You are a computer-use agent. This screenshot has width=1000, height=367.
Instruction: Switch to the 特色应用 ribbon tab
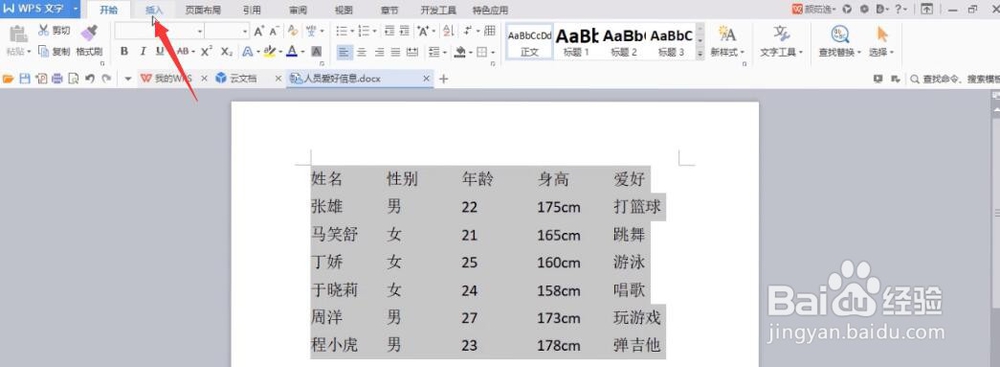pos(490,10)
